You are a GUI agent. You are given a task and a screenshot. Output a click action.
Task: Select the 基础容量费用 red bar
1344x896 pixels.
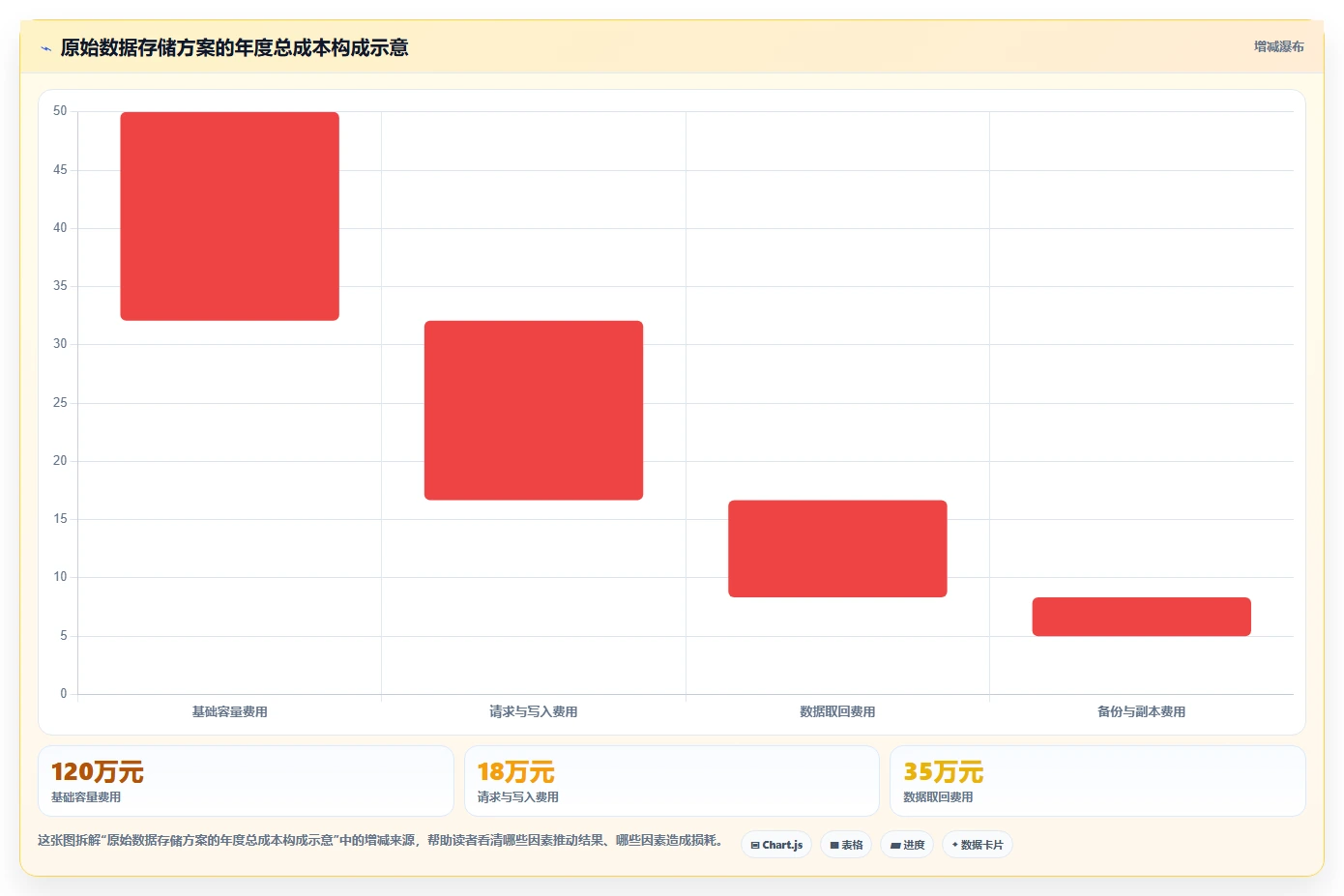point(229,217)
